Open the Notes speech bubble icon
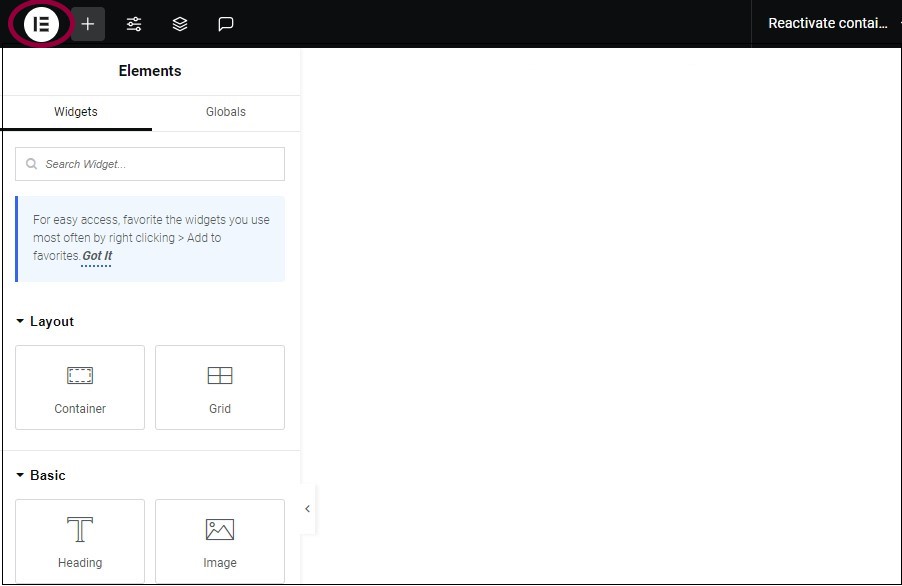This screenshot has width=902, height=586. click(x=226, y=24)
